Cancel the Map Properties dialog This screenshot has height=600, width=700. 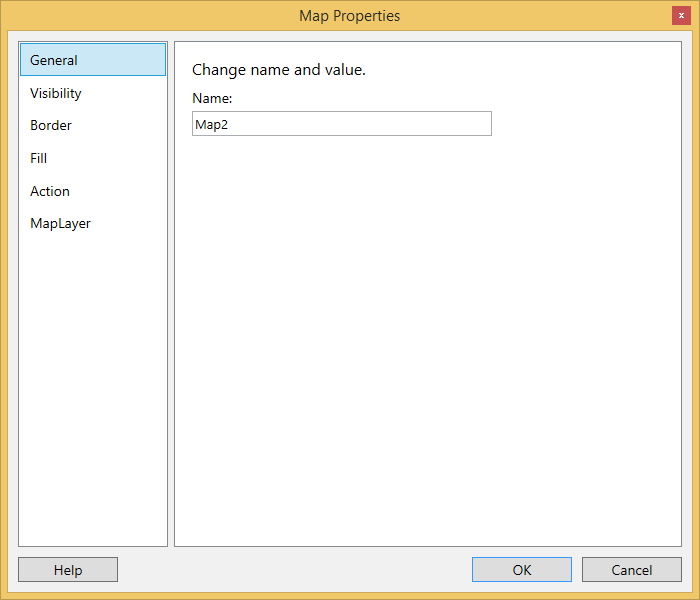pos(631,570)
